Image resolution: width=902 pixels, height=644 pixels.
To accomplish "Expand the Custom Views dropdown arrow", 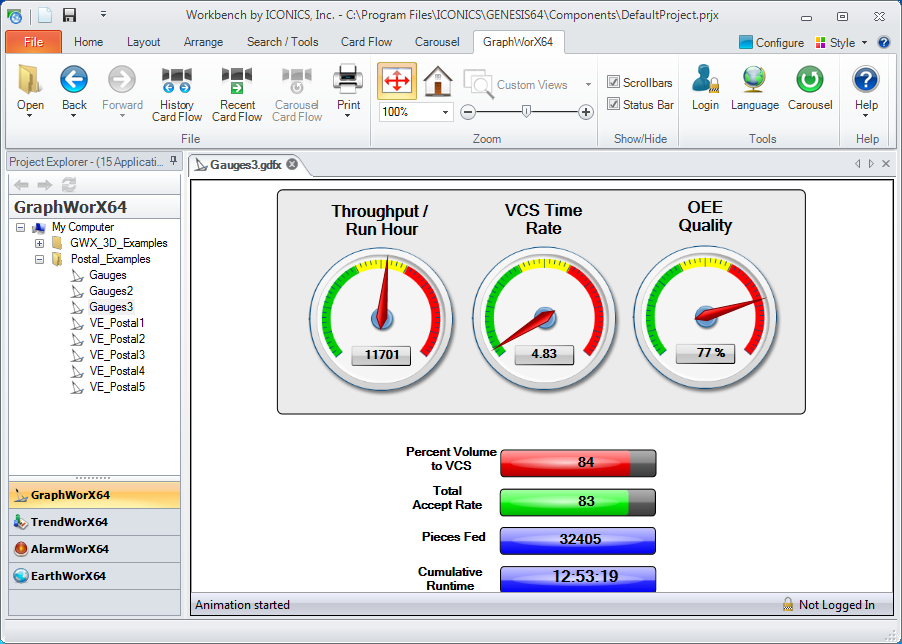I will coord(588,85).
